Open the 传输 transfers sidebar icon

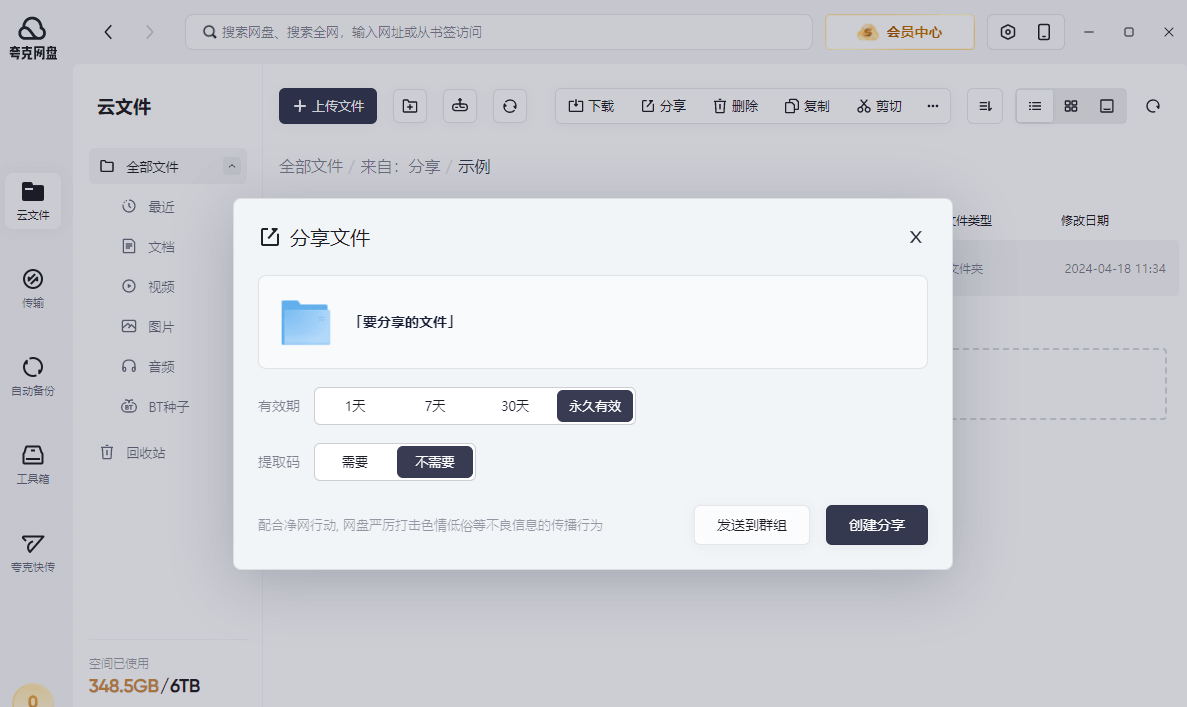coord(33,290)
